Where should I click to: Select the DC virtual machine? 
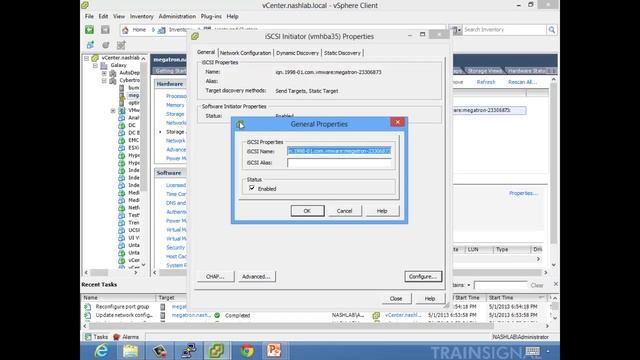click(132, 125)
